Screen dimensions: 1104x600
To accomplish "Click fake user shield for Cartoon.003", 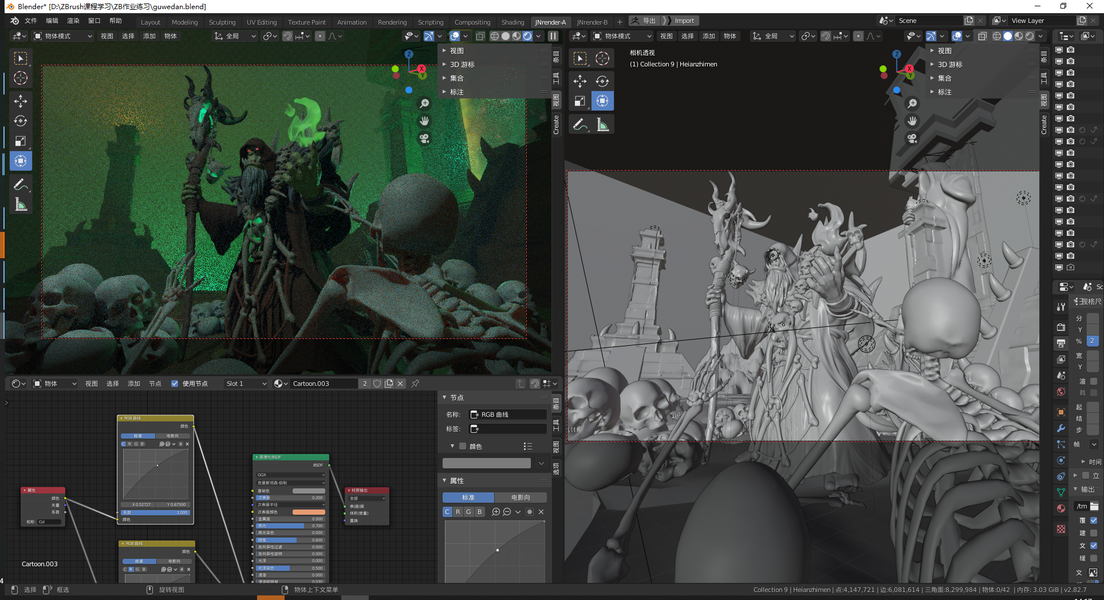I will tap(377, 384).
